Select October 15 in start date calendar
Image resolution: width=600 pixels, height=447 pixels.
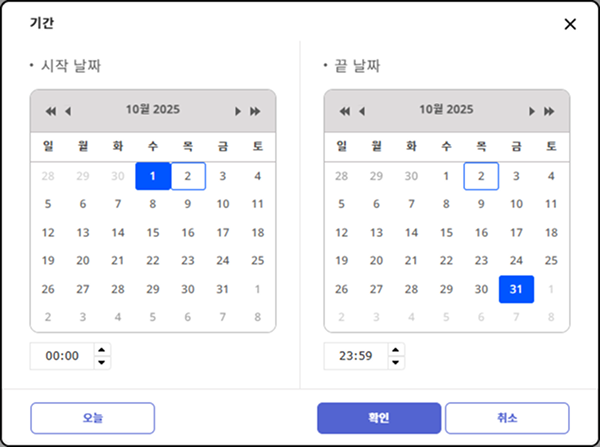pyautogui.click(x=153, y=232)
